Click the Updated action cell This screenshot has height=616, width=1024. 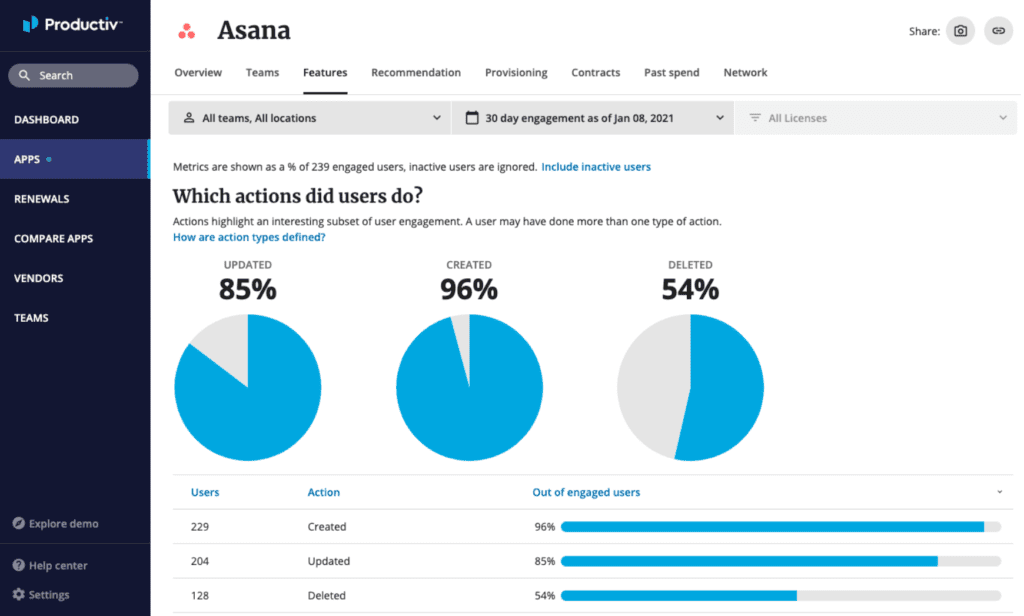(328, 561)
